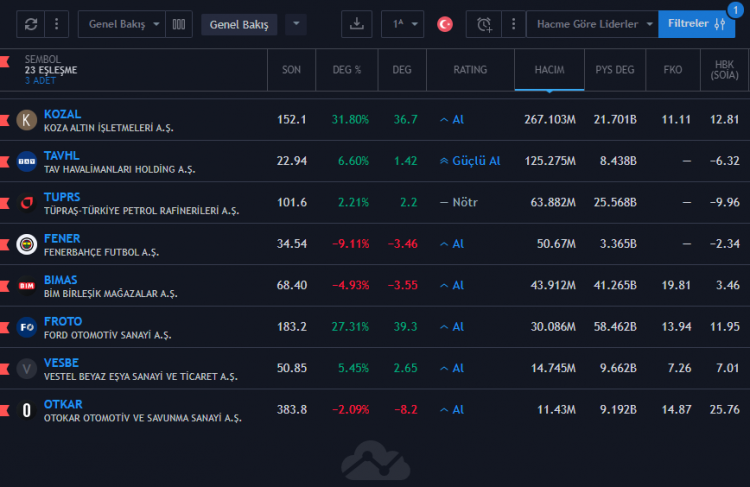Viewport: 750px width, 487px height.
Task: Click the 23 EŞLEŞME match count
Action: [x=51, y=70]
